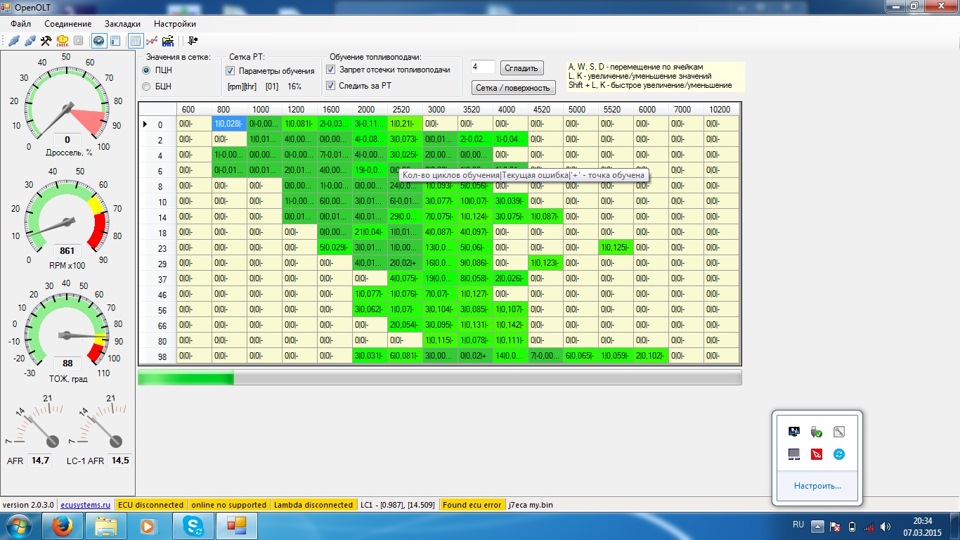Viewport: 960px width, 540px height.
Task: Click the safely remove USB tray icon
Action: [816, 432]
